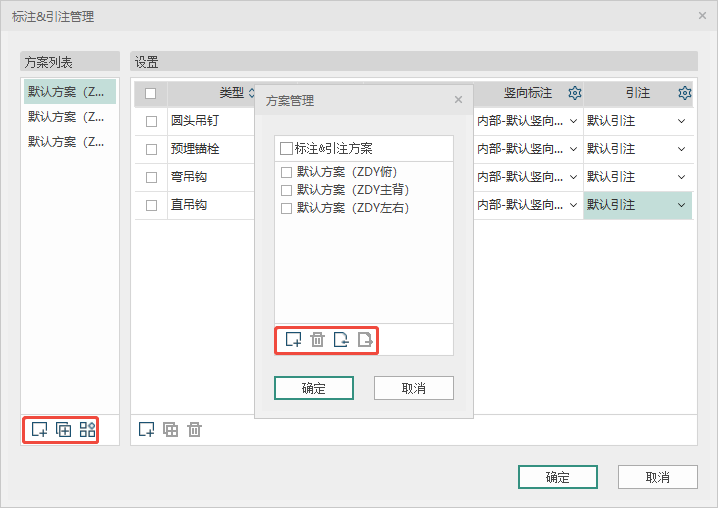
Task: Click 确定 in 方案管理 dialog
Action: [314, 388]
